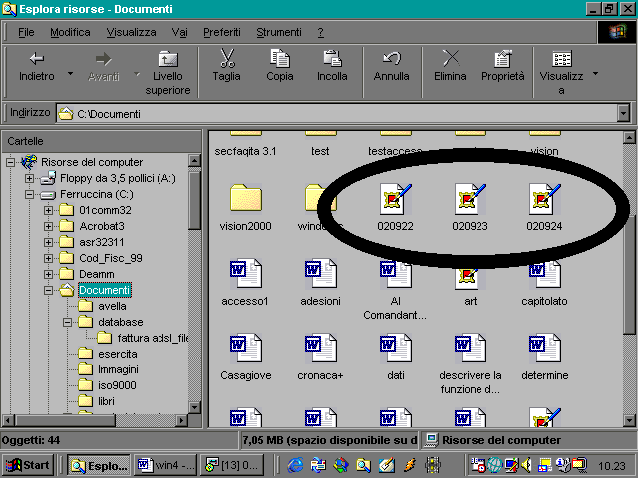Expand the Acrobat3 folder node
Screen dimensions: 638x478
click(x=48, y=226)
